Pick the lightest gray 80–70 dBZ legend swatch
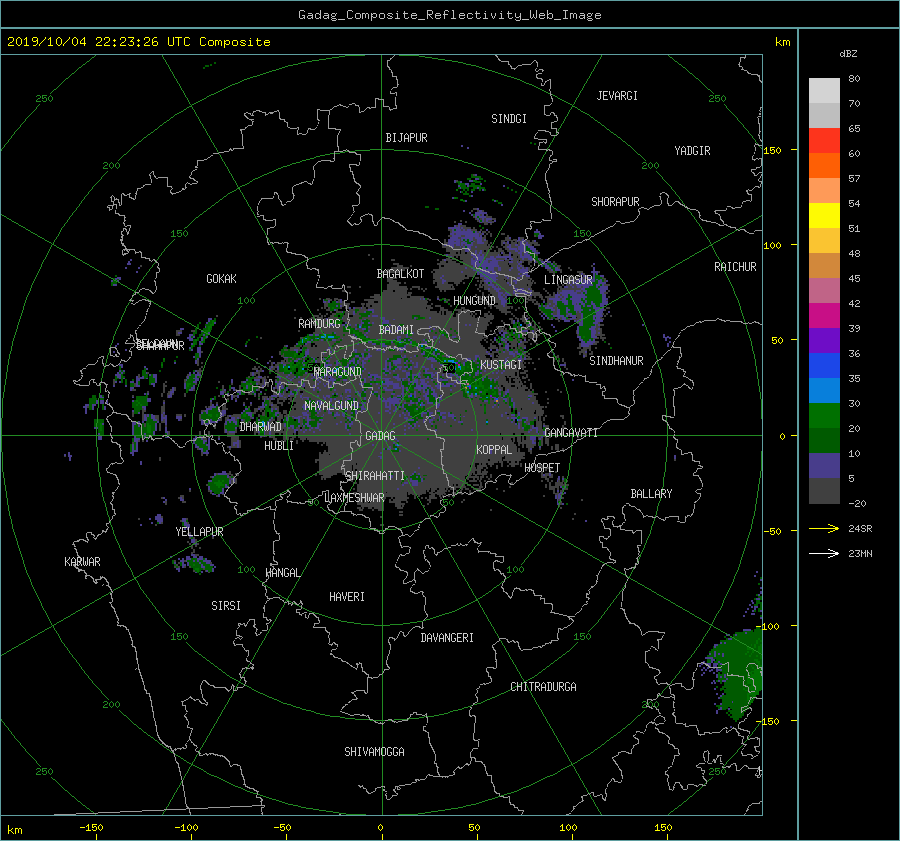Screen dimensions: 900x841 824,91
